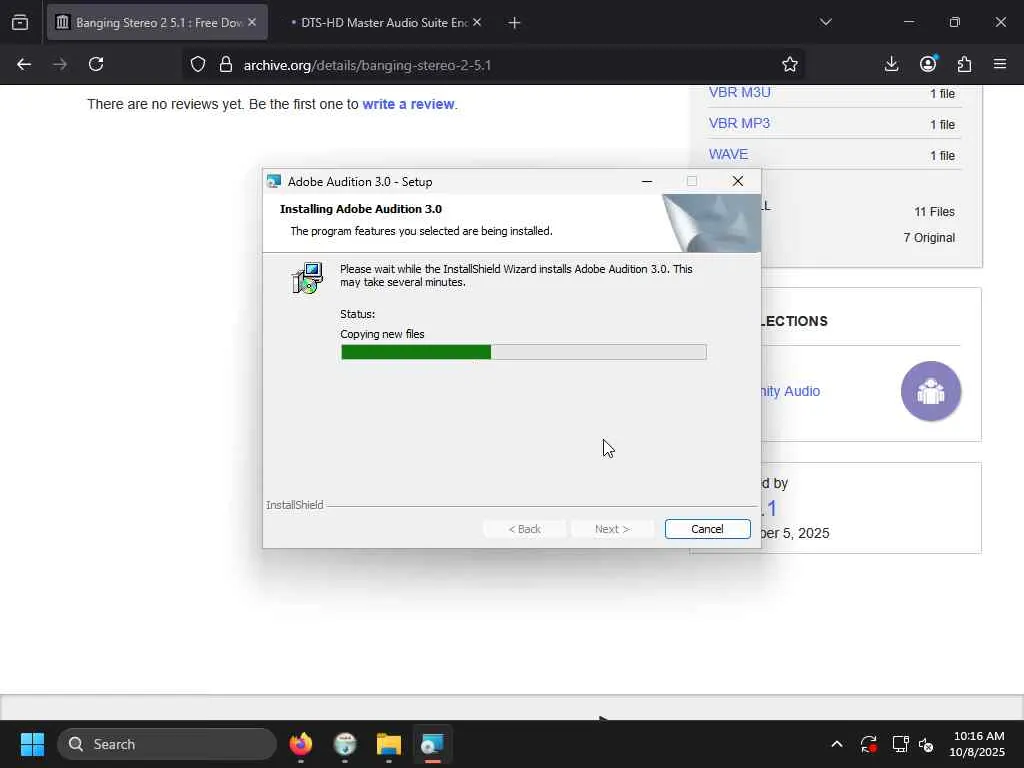Viewport: 1024px width, 768px height.
Task: Show hidden system tray icons
Action: pos(837,744)
